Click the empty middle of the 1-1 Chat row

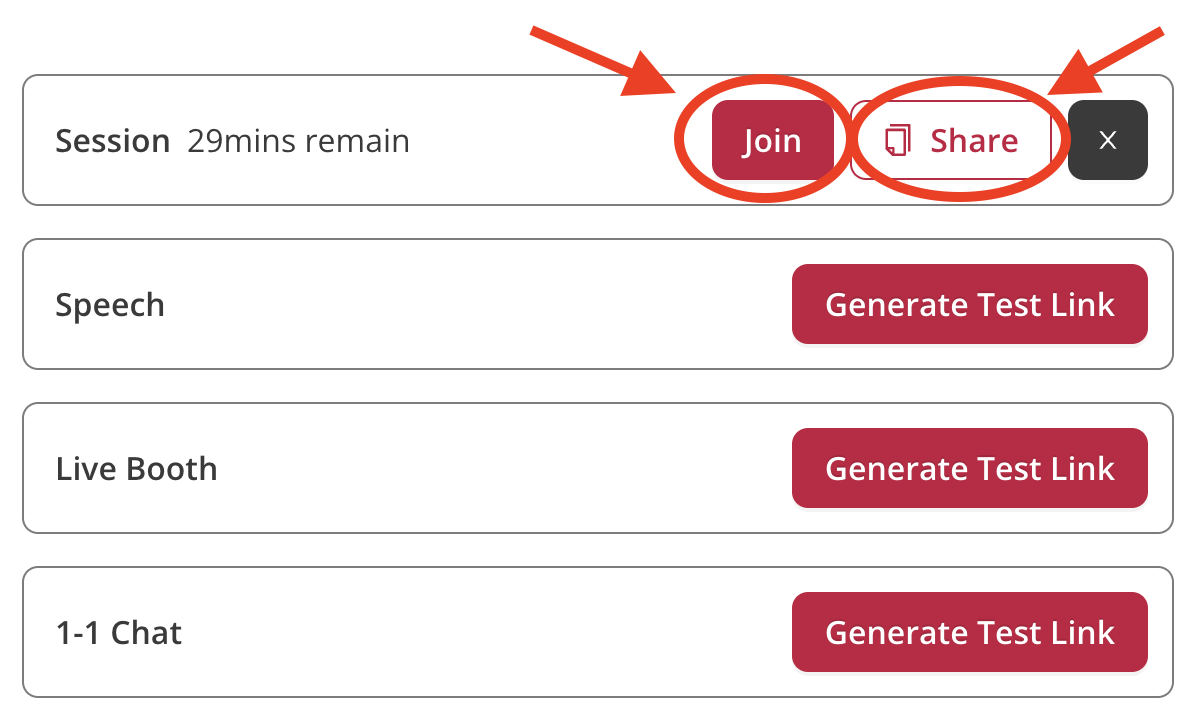(x=480, y=632)
